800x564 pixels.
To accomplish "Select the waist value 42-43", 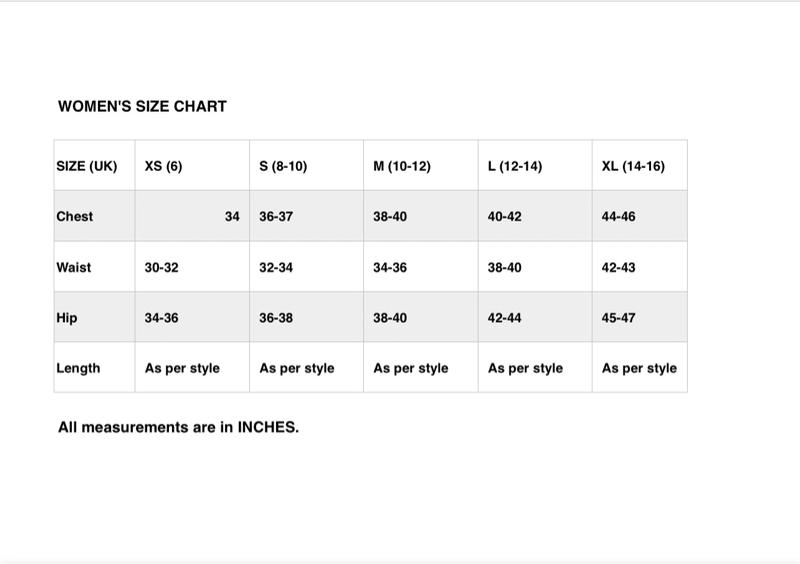I will pos(618,267).
